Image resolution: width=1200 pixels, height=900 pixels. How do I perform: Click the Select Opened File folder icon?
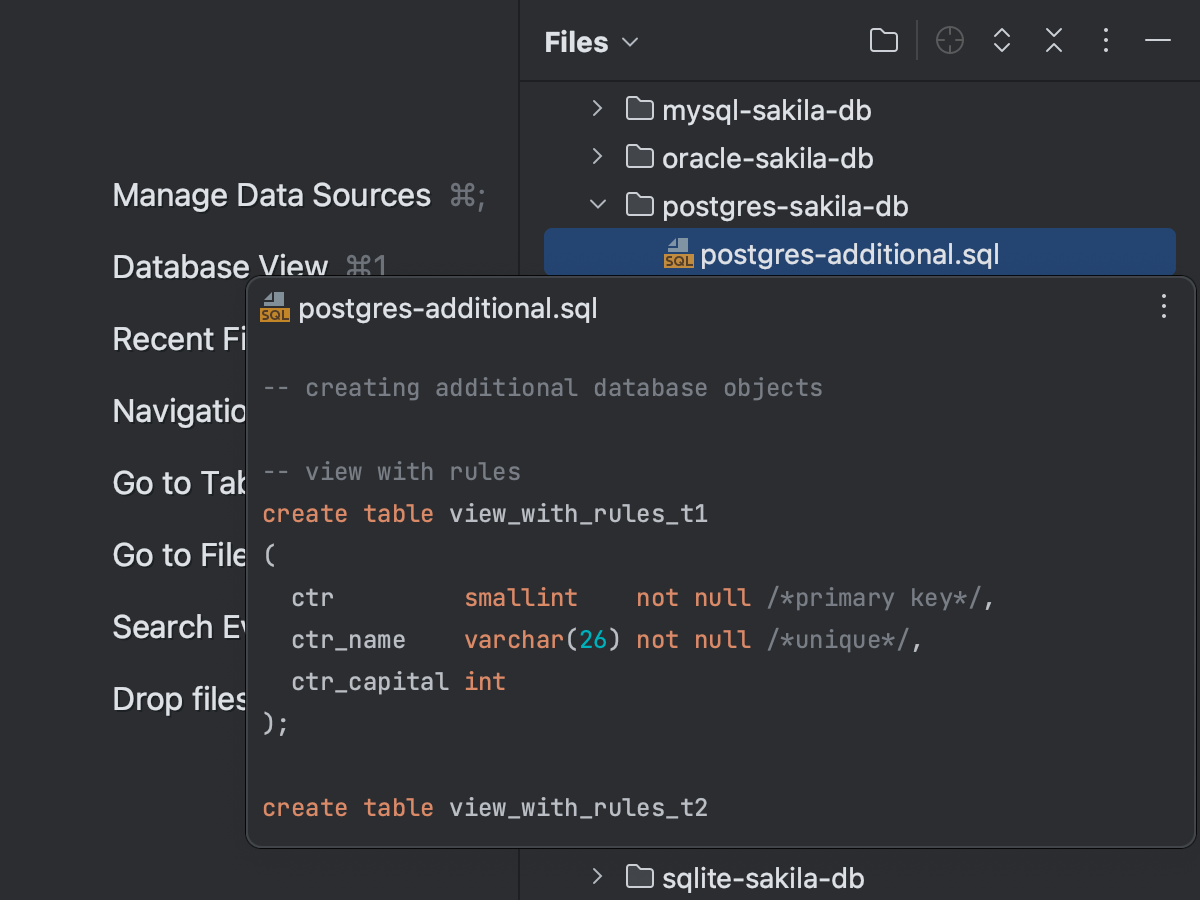tap(884, 41)
